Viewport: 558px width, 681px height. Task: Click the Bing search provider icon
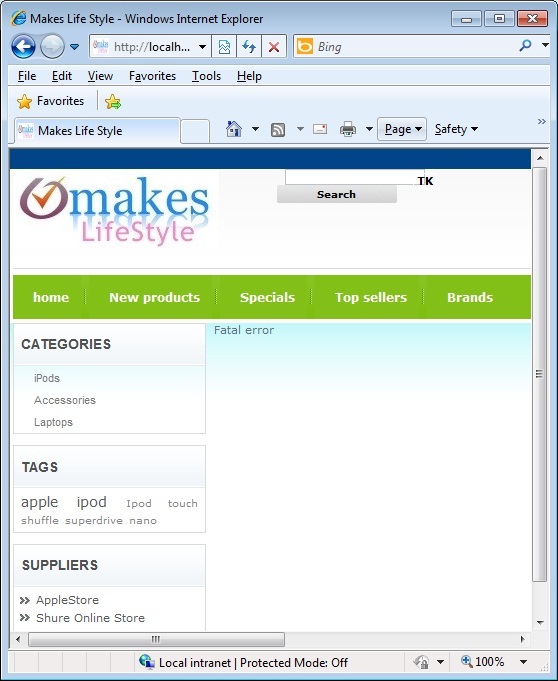point(305,46)
